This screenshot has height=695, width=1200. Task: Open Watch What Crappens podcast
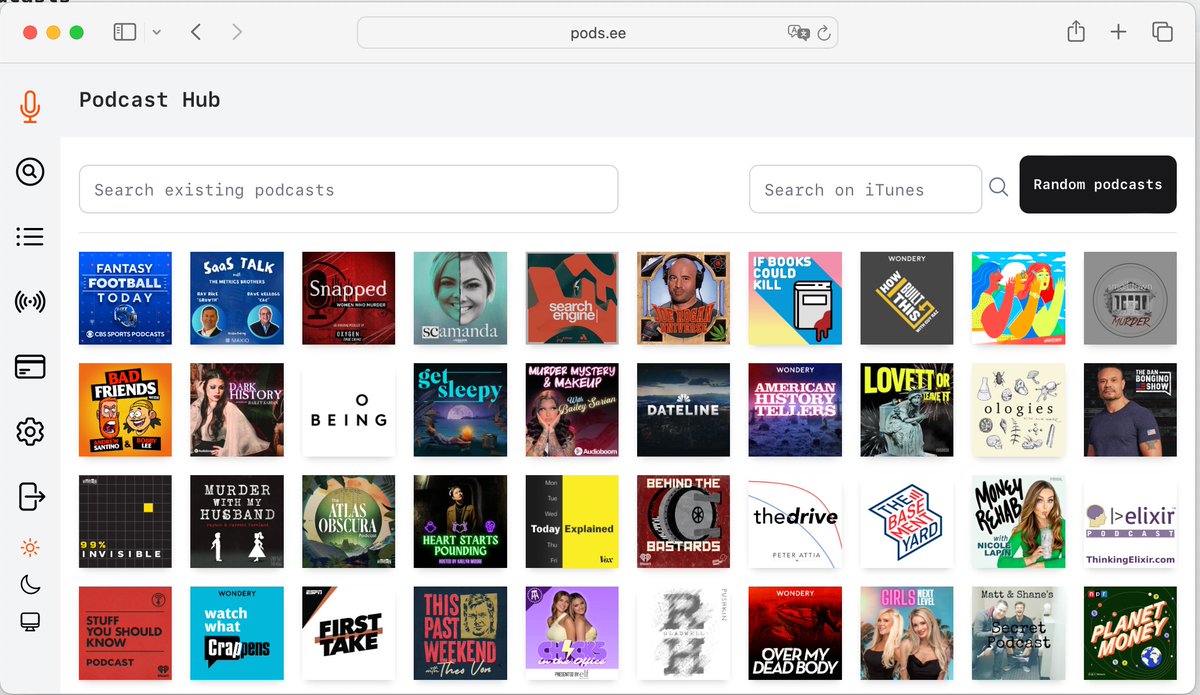(x=237, y=633)
